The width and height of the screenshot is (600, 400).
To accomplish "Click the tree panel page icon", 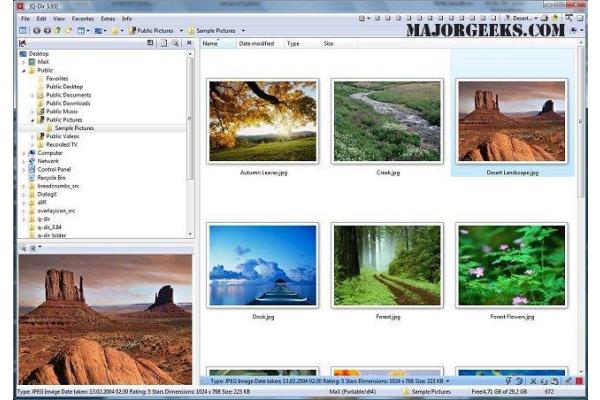I will (x=163, y=43).
